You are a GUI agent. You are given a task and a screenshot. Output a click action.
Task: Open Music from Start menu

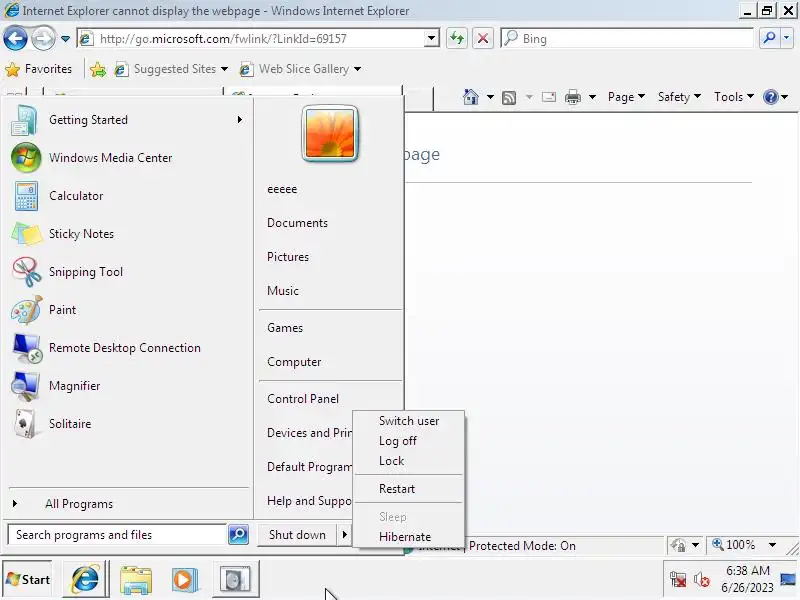click(283, 291)
